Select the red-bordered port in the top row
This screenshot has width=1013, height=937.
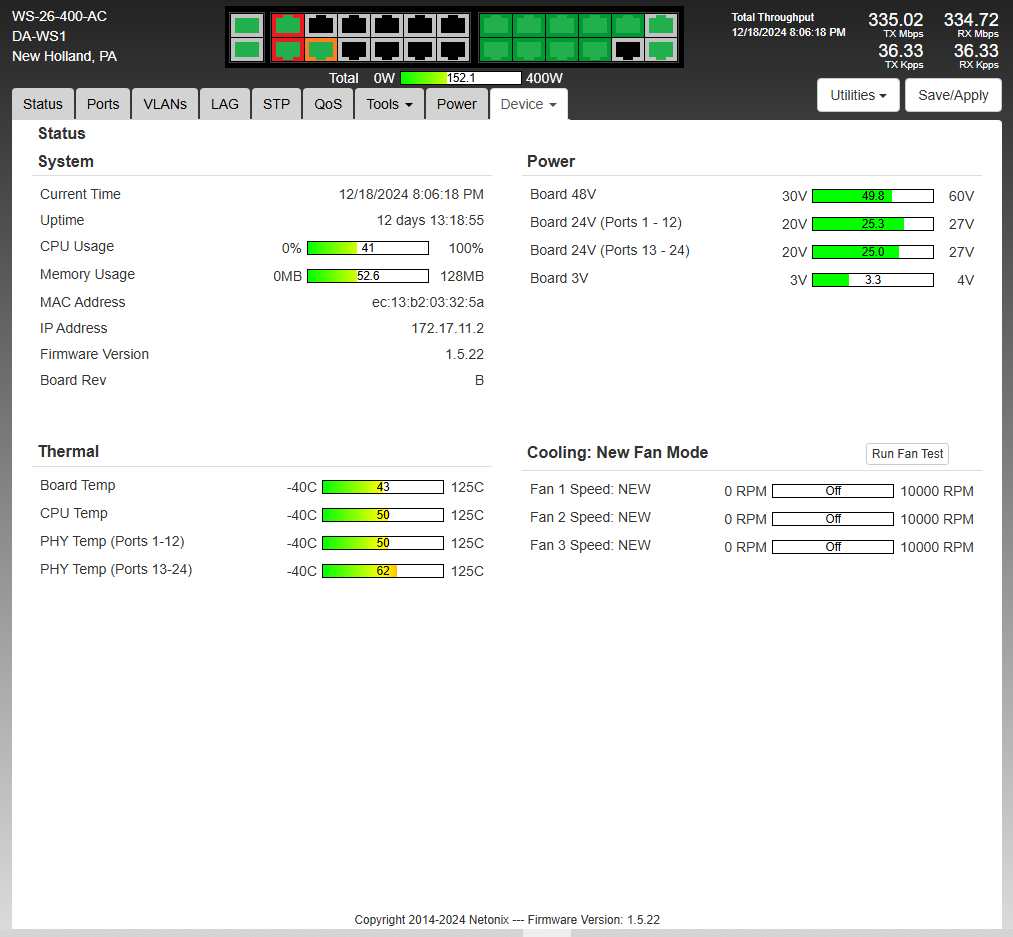[x=288, y=25]
